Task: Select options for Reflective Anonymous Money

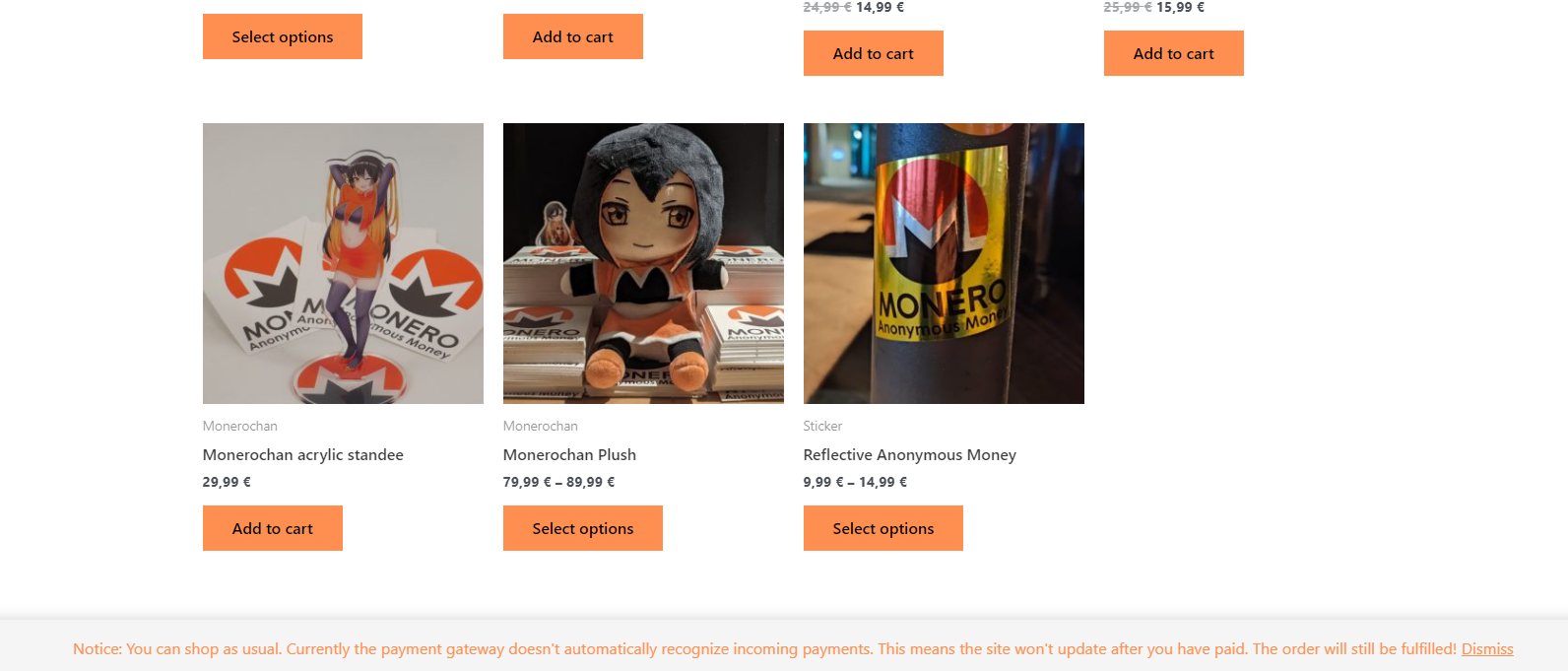Action: pos(883,528)
